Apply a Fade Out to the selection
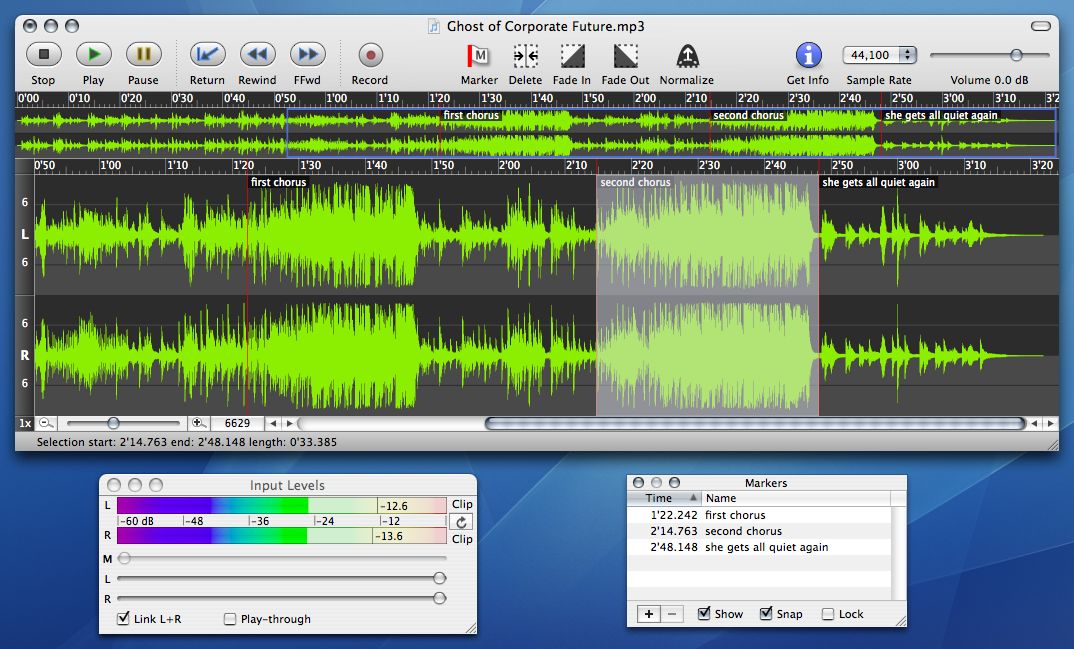 coord(625,55)
